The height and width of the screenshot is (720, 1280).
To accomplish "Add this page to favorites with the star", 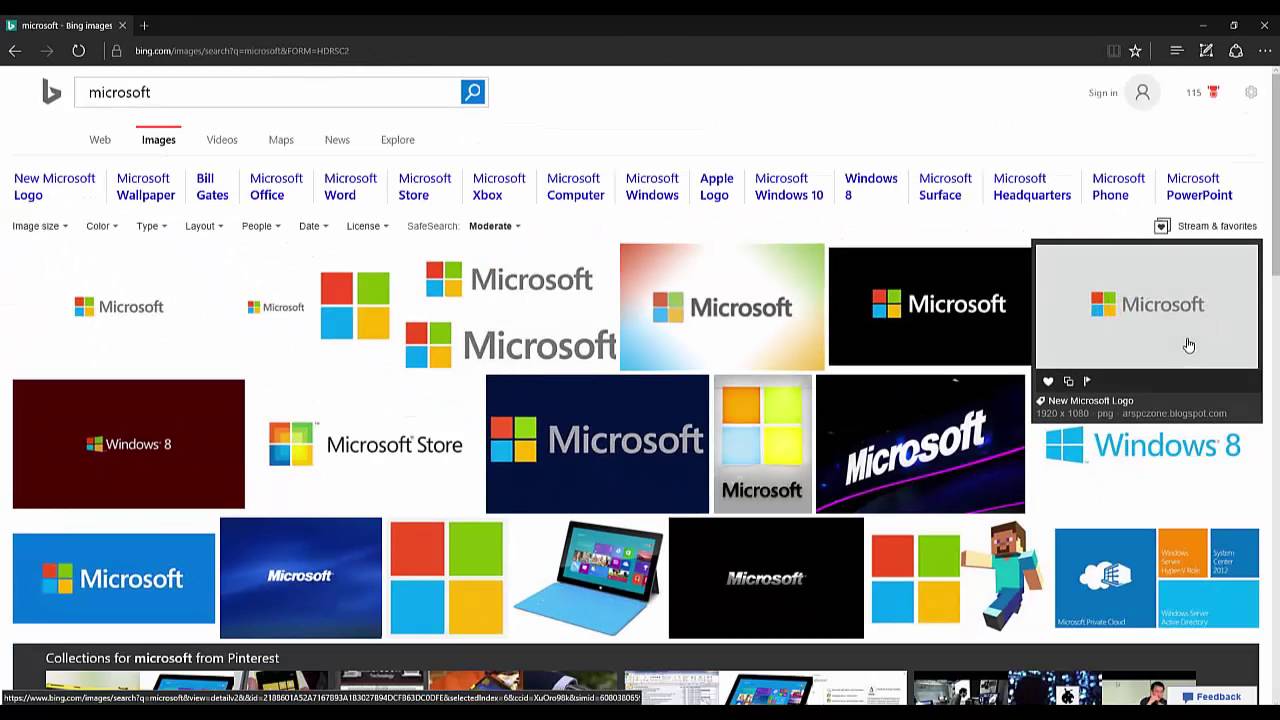I will [1135, 51].
